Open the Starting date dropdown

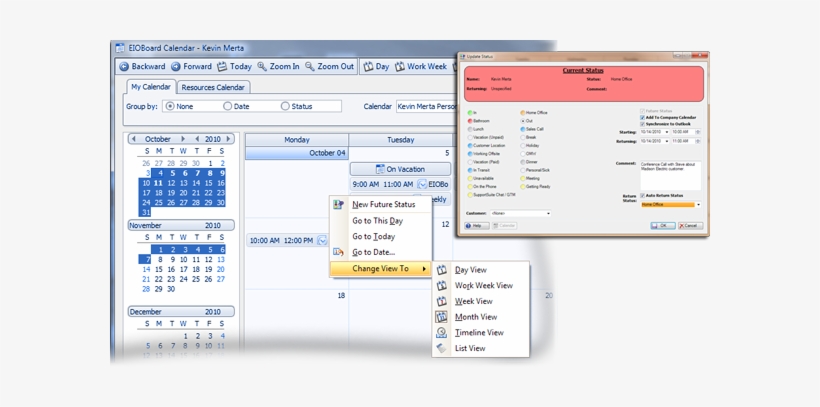(667, 132)
